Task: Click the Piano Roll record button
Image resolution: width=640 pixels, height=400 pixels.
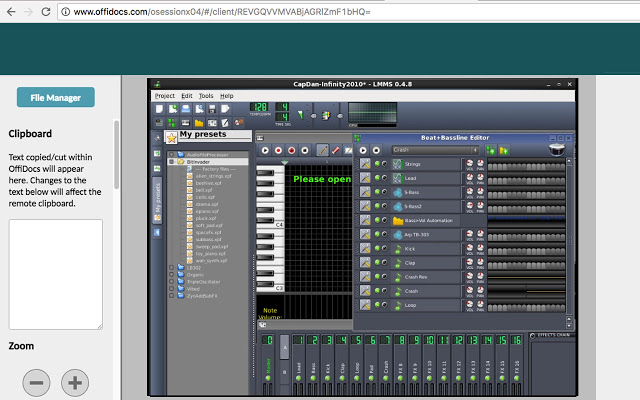Action: [278, 150]
